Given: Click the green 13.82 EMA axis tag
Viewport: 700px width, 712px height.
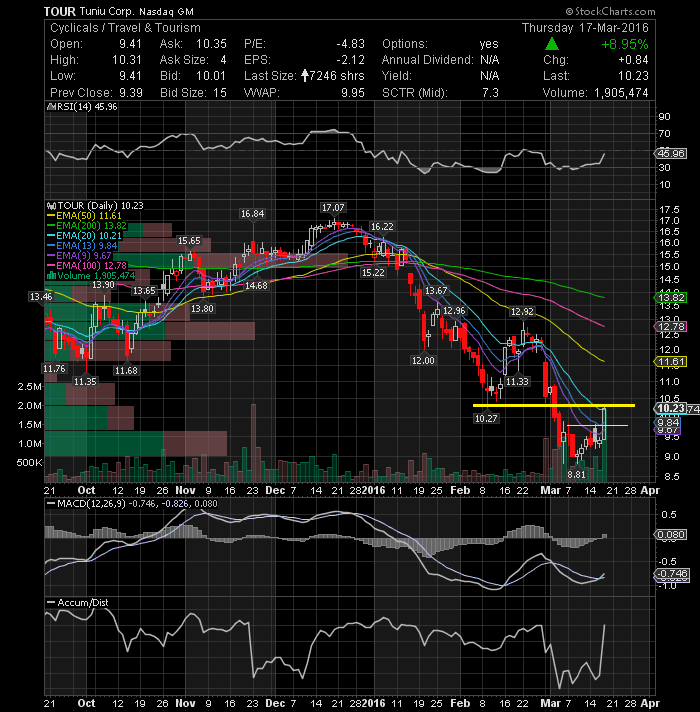Looking at the screenshot, I should 670,297.
